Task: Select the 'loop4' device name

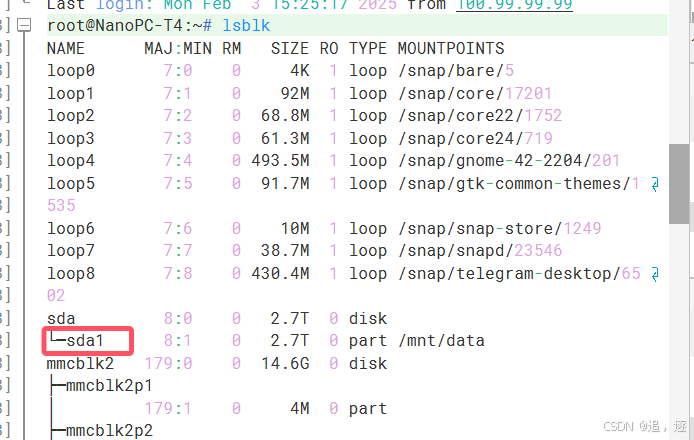Action: (x=71, y=161)
